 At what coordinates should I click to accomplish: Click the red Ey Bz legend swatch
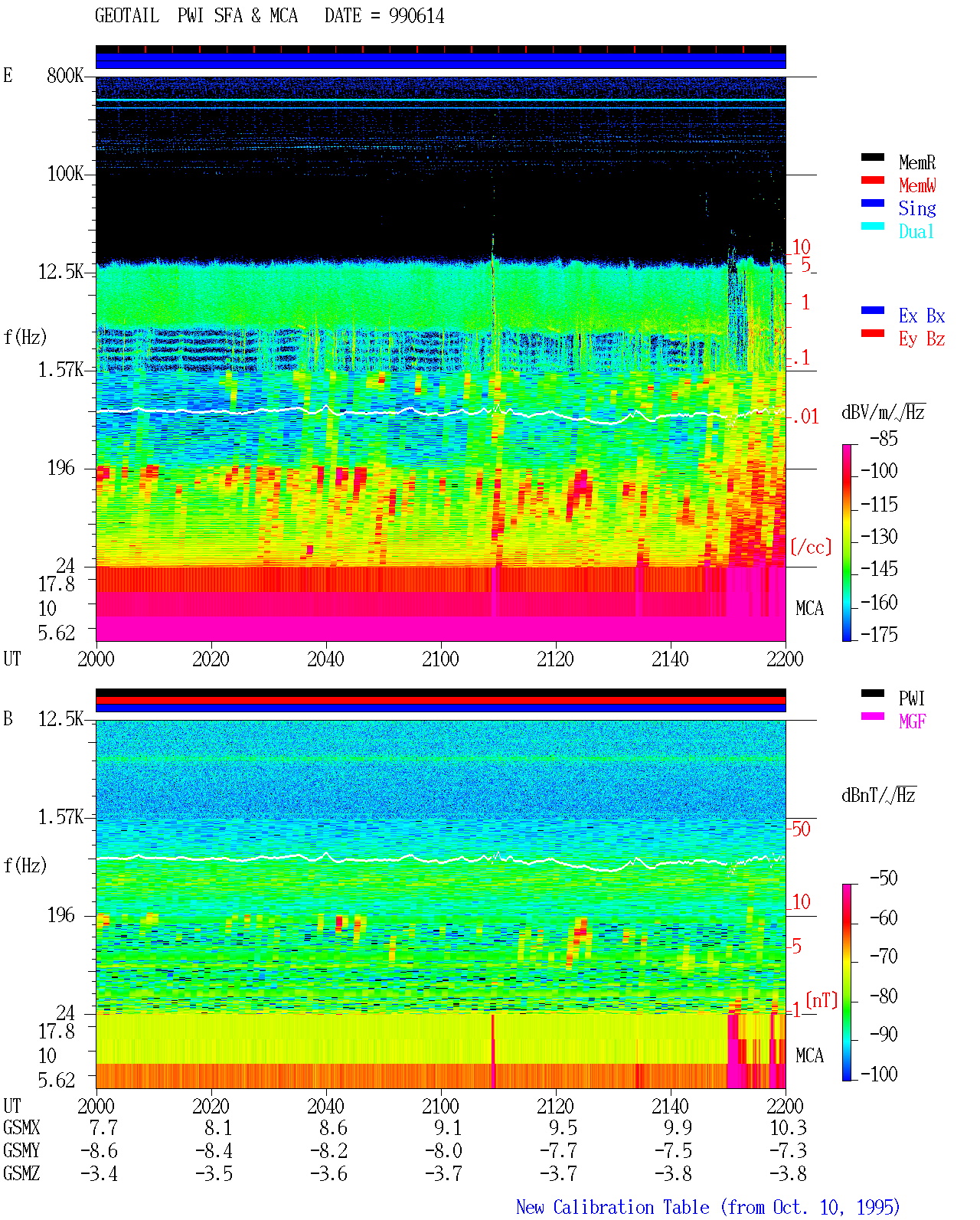873,334
